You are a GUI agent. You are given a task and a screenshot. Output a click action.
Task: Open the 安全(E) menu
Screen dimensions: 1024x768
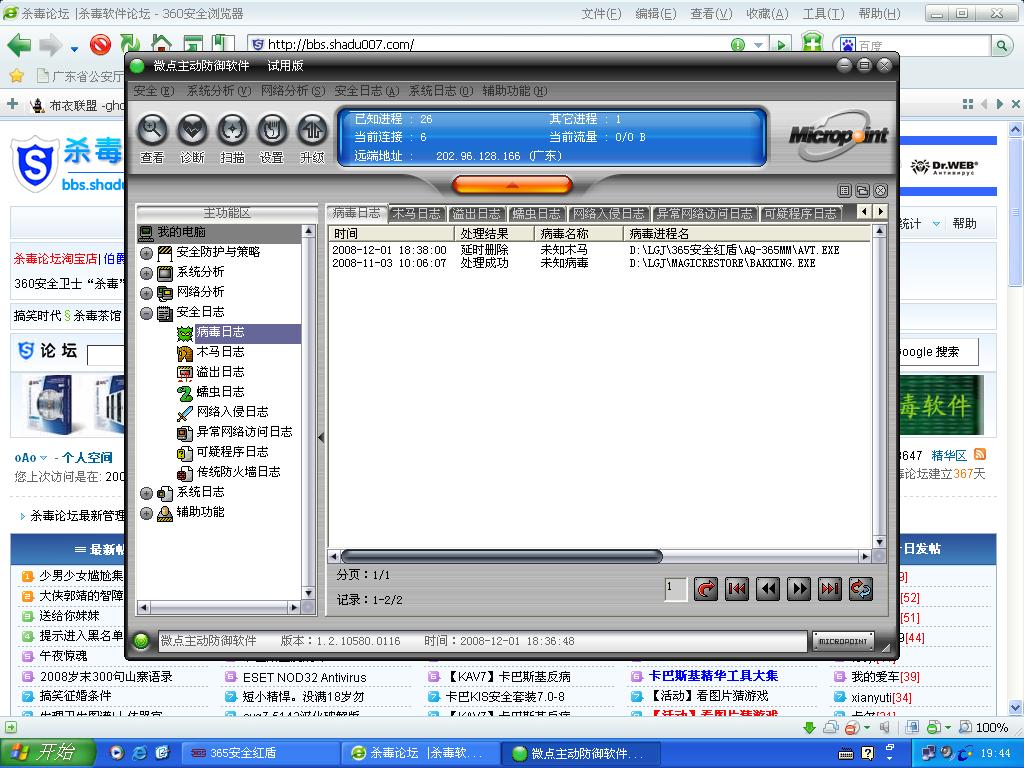153,91
